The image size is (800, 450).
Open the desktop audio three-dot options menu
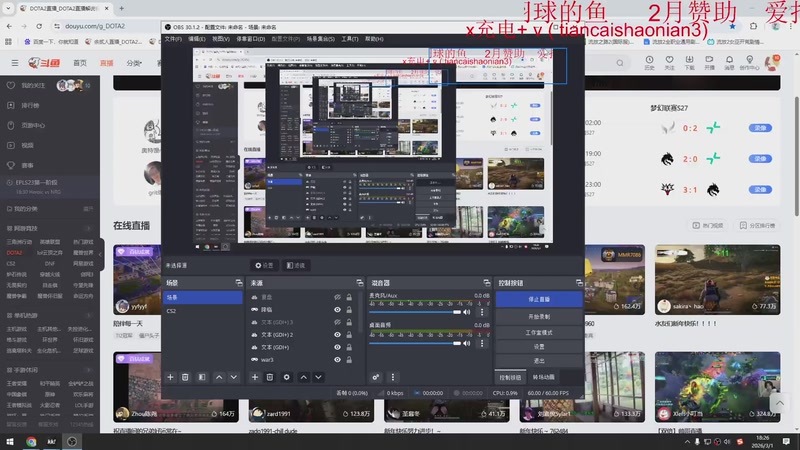click(482, 343)
